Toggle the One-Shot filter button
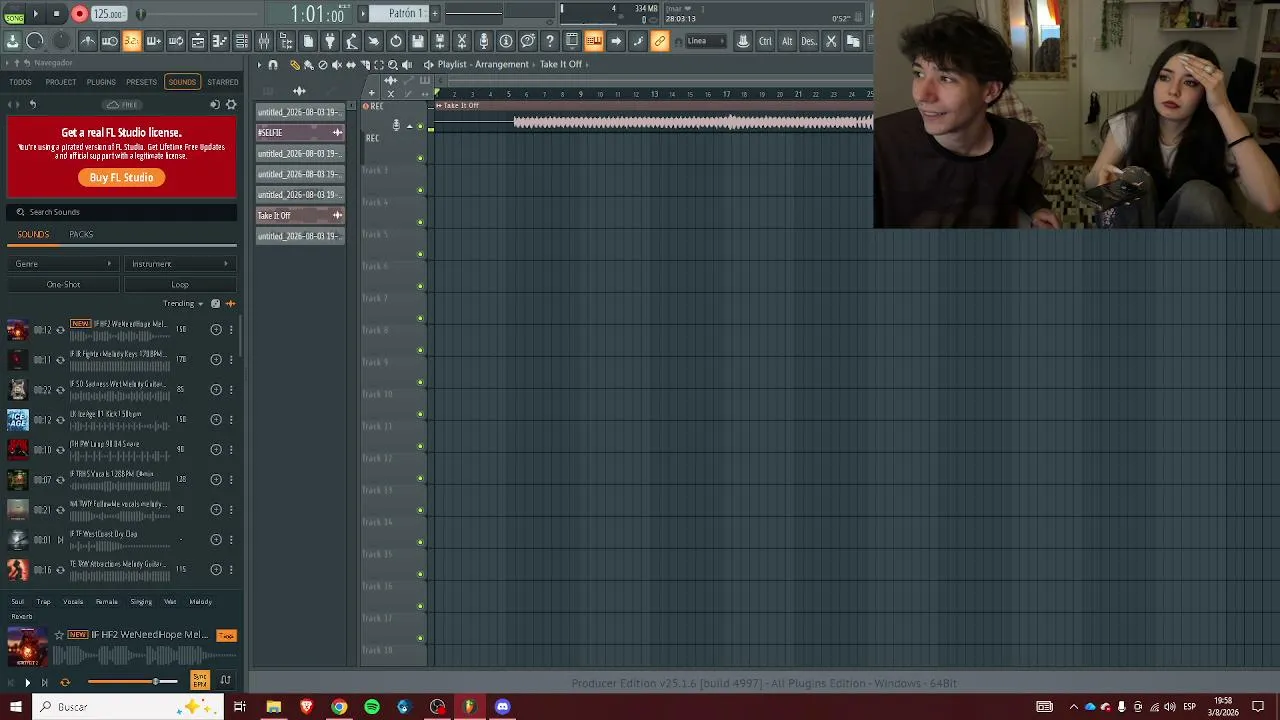Viewport: 1280px width, 720px height. click(x=63, y=285)
